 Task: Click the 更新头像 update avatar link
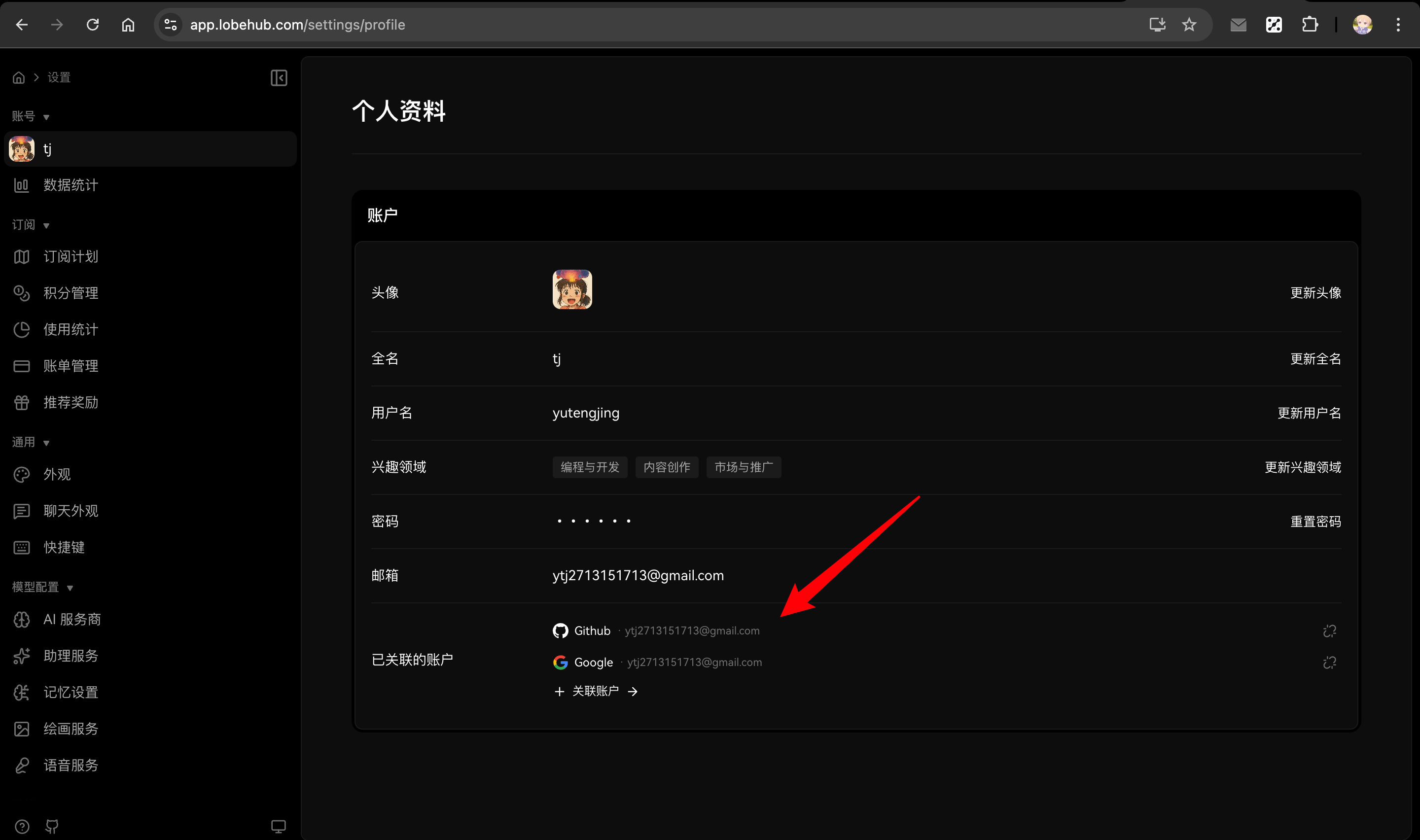click(1314, 293)
